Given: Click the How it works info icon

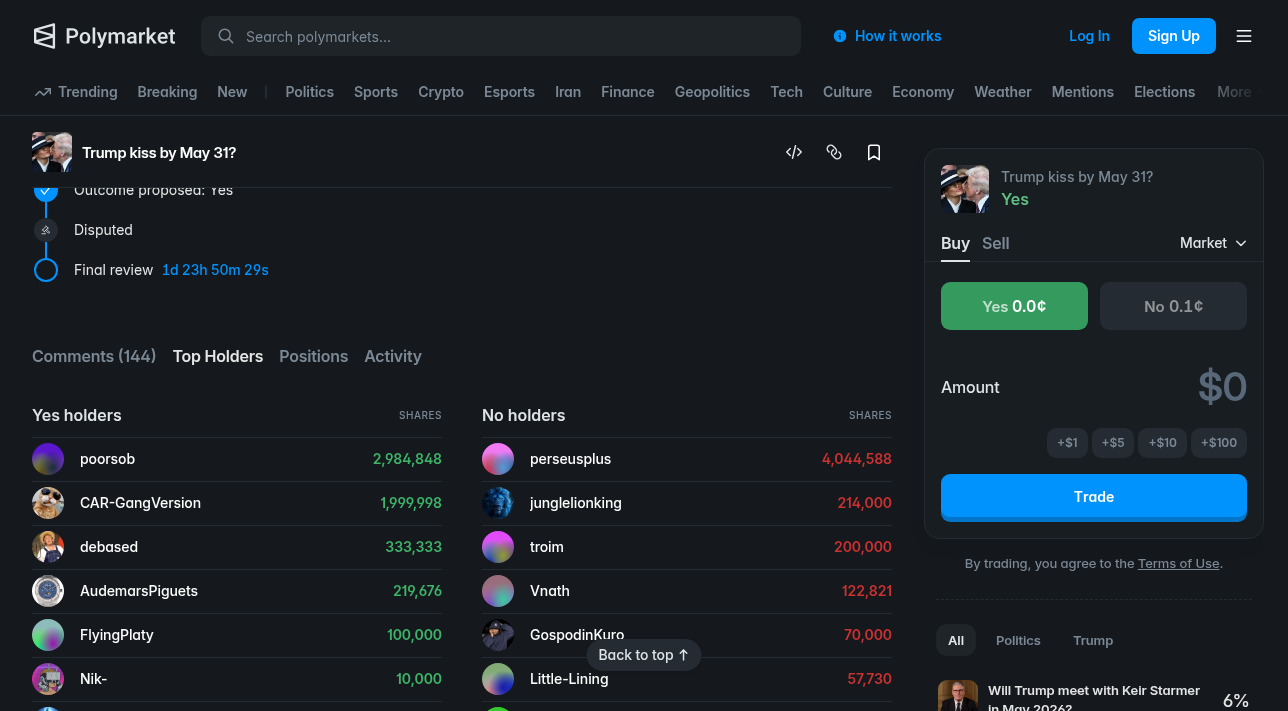Looking at the screenshot, I should click(840, 36).
